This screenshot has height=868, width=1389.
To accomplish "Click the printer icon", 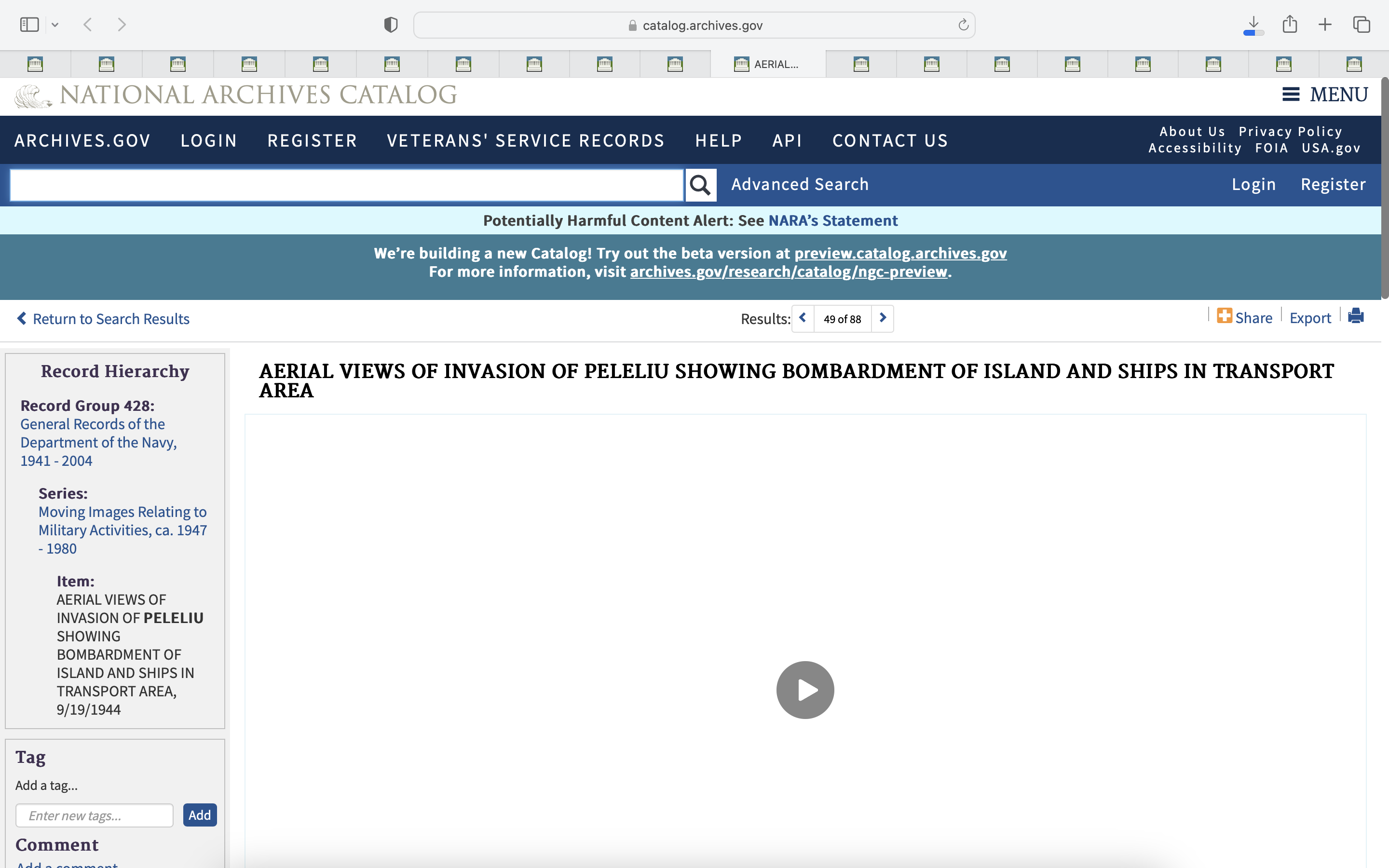I will pyautogui.click(x=1355, y=316).
